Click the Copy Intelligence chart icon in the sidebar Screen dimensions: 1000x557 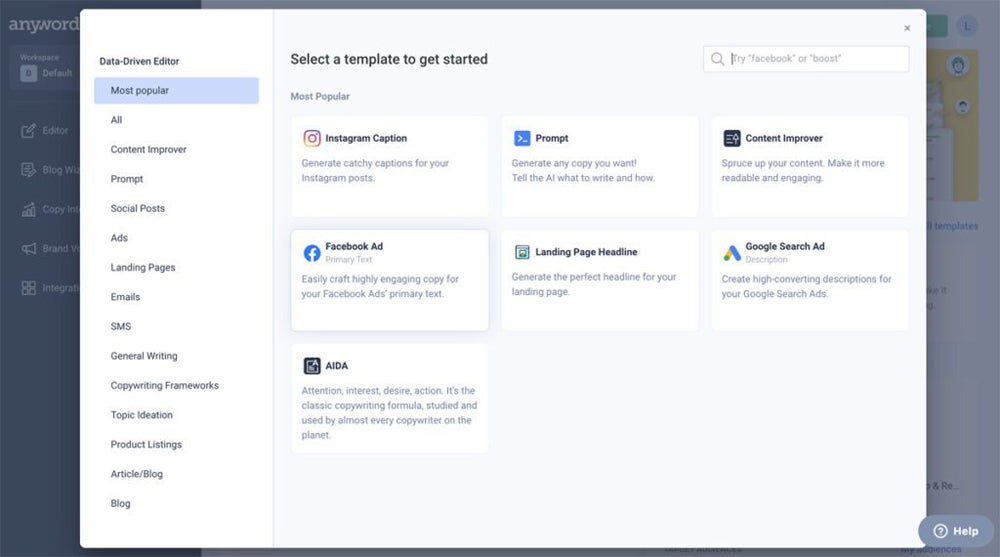[x=29, y=209]
